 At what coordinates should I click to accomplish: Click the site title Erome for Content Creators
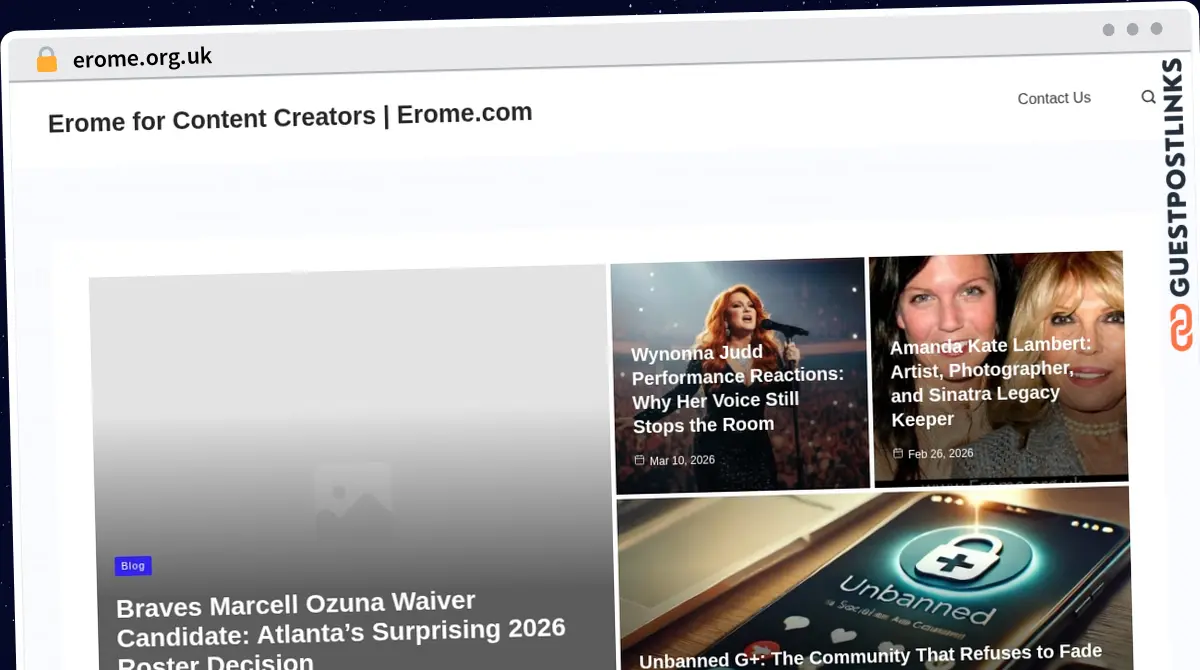pyautogui.click(x=290, y=117)
